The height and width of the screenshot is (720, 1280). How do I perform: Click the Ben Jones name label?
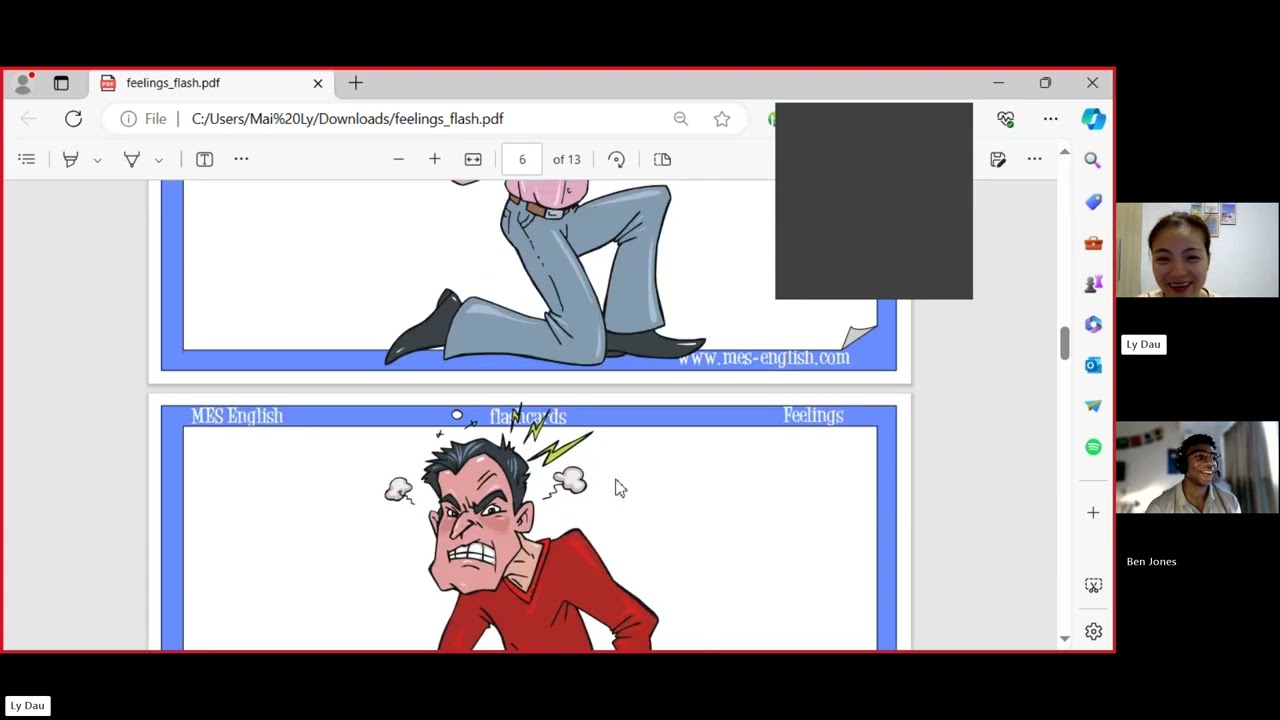pos(1151,562)
